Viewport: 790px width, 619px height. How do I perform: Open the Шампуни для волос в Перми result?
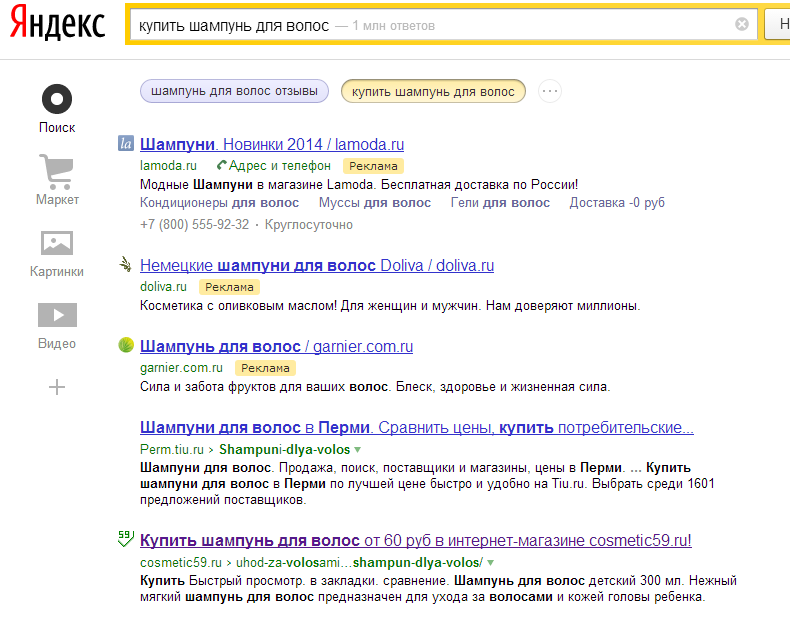click(x=417, y=428)
